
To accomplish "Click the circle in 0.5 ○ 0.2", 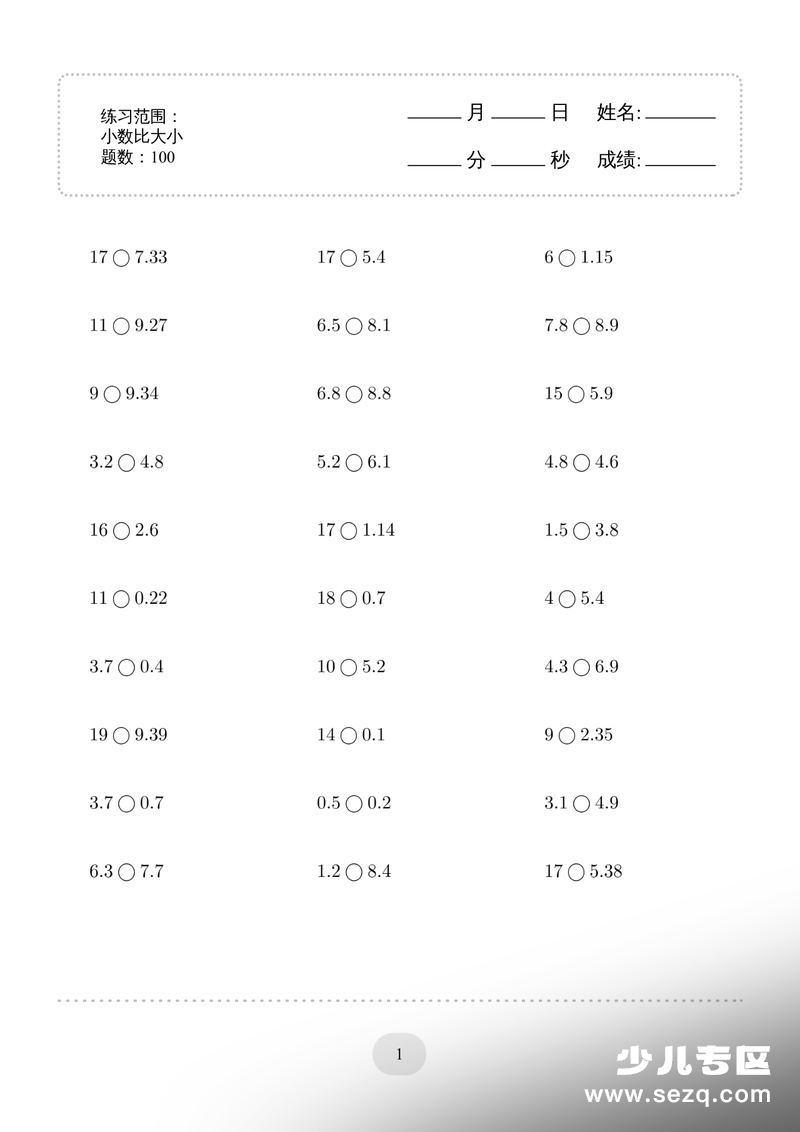I will click(354, 804).
